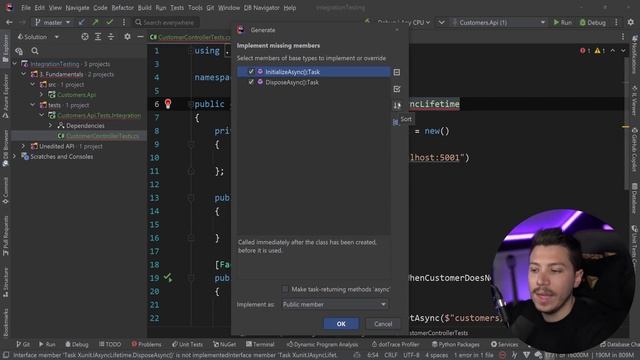Click the editor vertical scrollbar

coord(627,122)
